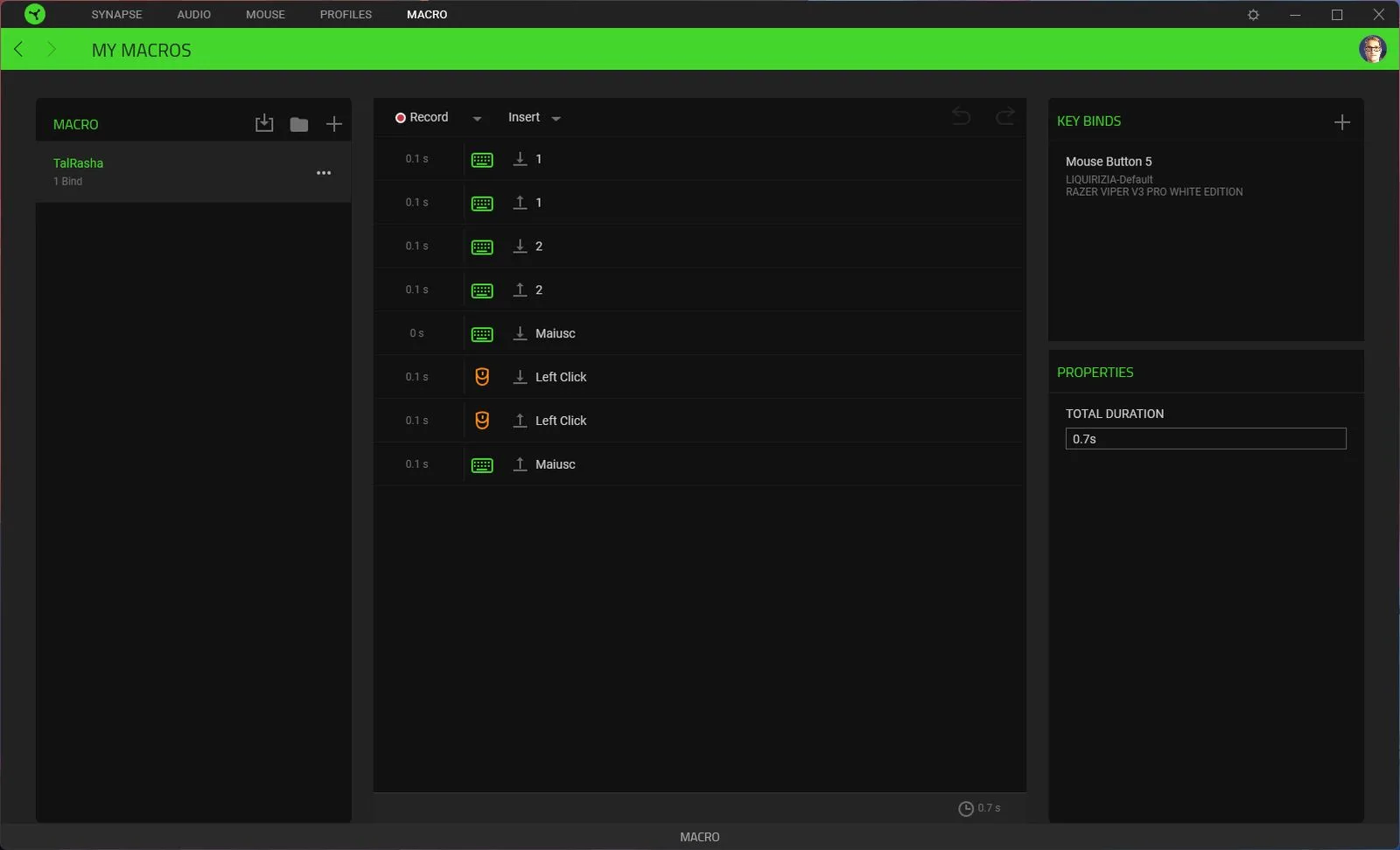Select the mouse icon for Left Click up

482,421
